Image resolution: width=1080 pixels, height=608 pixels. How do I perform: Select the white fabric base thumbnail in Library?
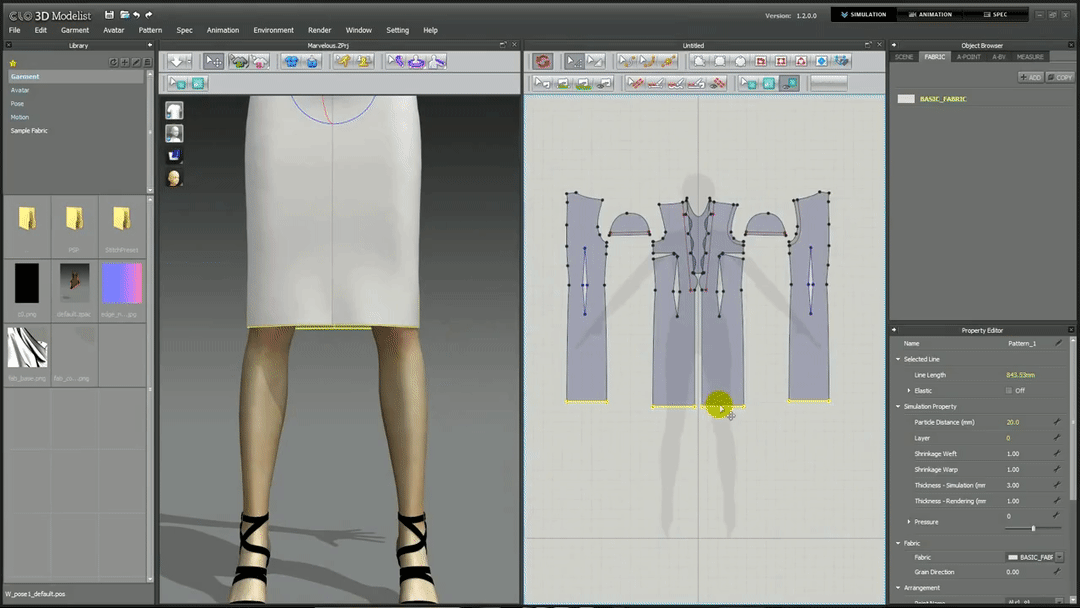(x=27, y=347)
